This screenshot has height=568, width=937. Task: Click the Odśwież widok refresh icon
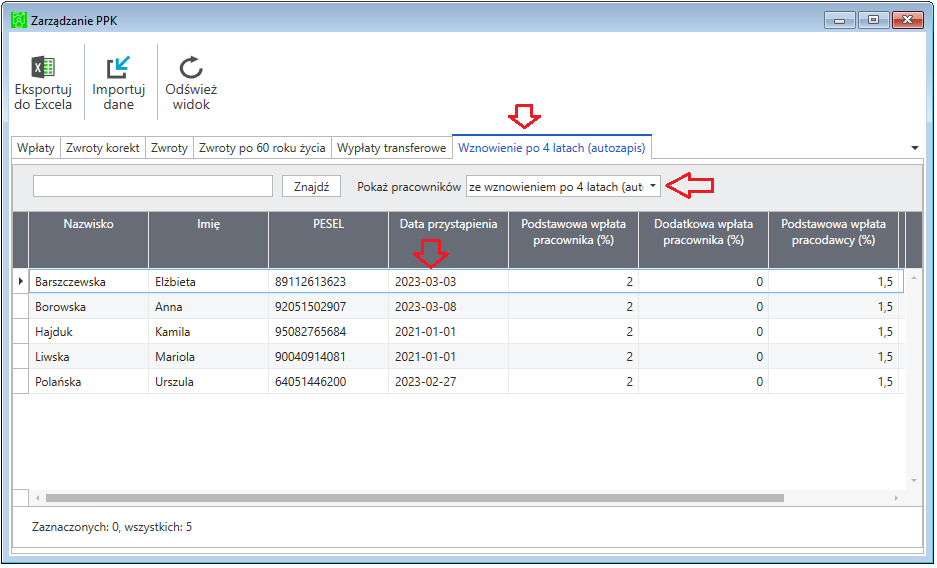pyautogui.click(x=191, y=67)
